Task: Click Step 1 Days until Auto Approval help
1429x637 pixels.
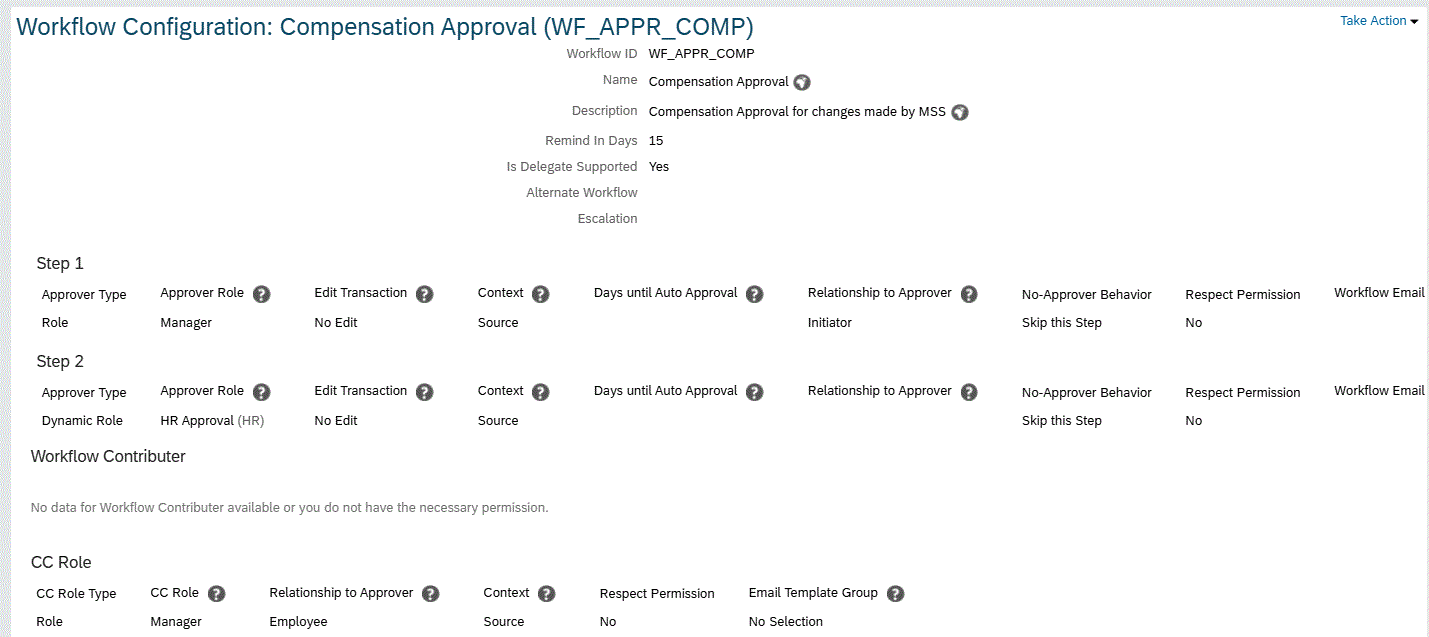Action: pyautogui.click(x=755, y=294)
